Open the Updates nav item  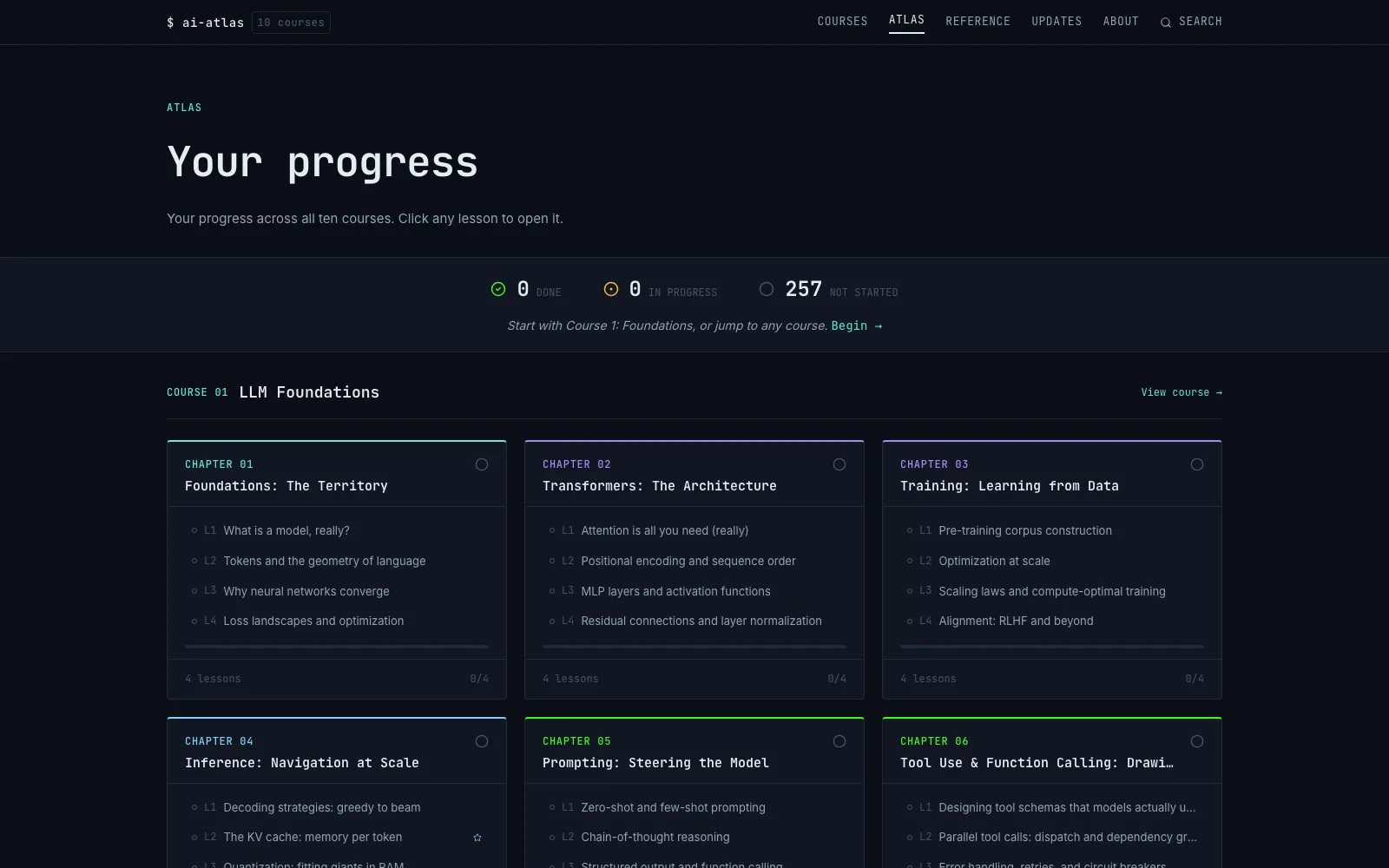1057,22
